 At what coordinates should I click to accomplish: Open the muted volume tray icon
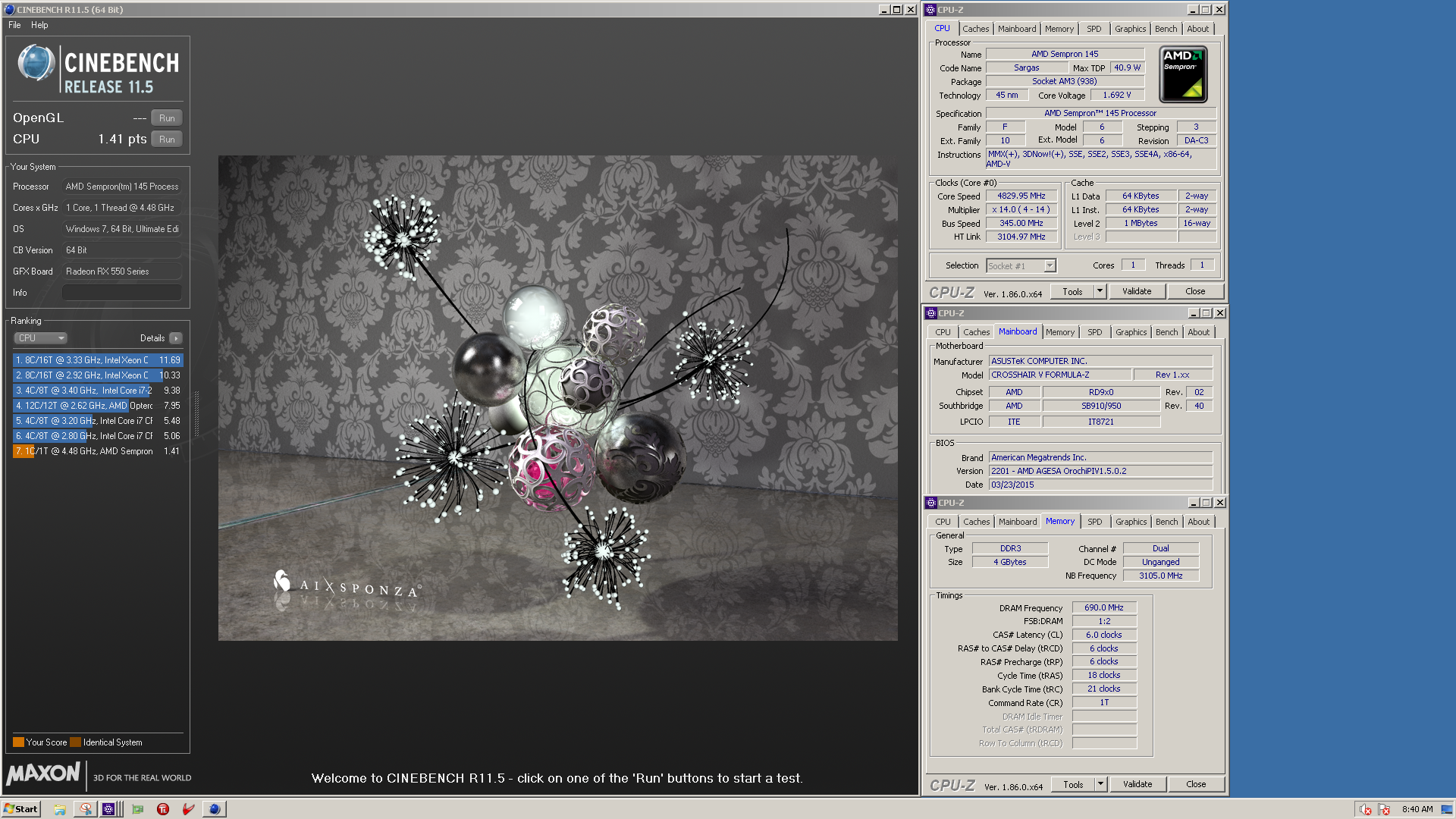[1366, 809]
